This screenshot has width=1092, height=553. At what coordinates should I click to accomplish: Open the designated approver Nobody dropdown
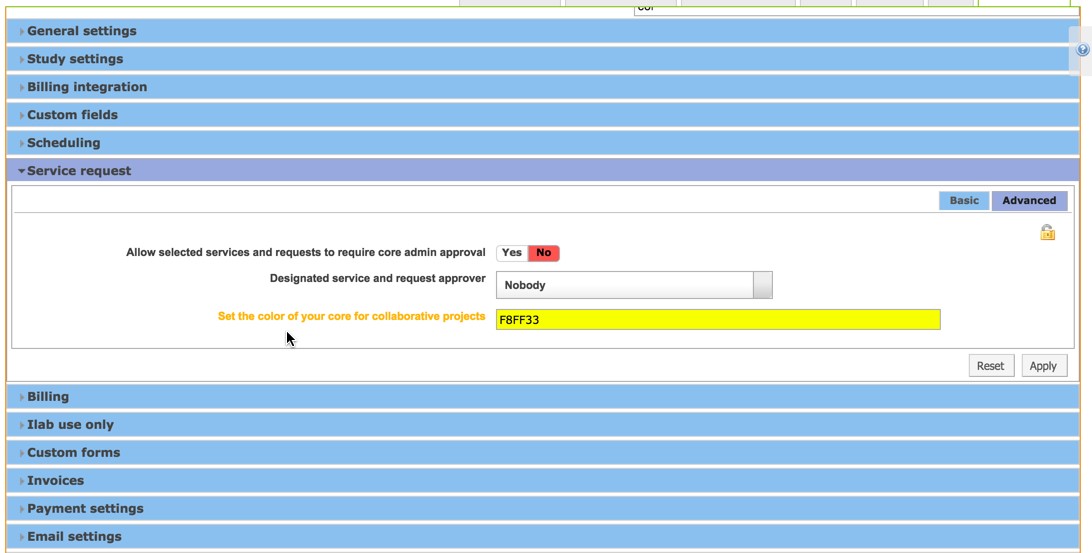click(x=634, y=285)
